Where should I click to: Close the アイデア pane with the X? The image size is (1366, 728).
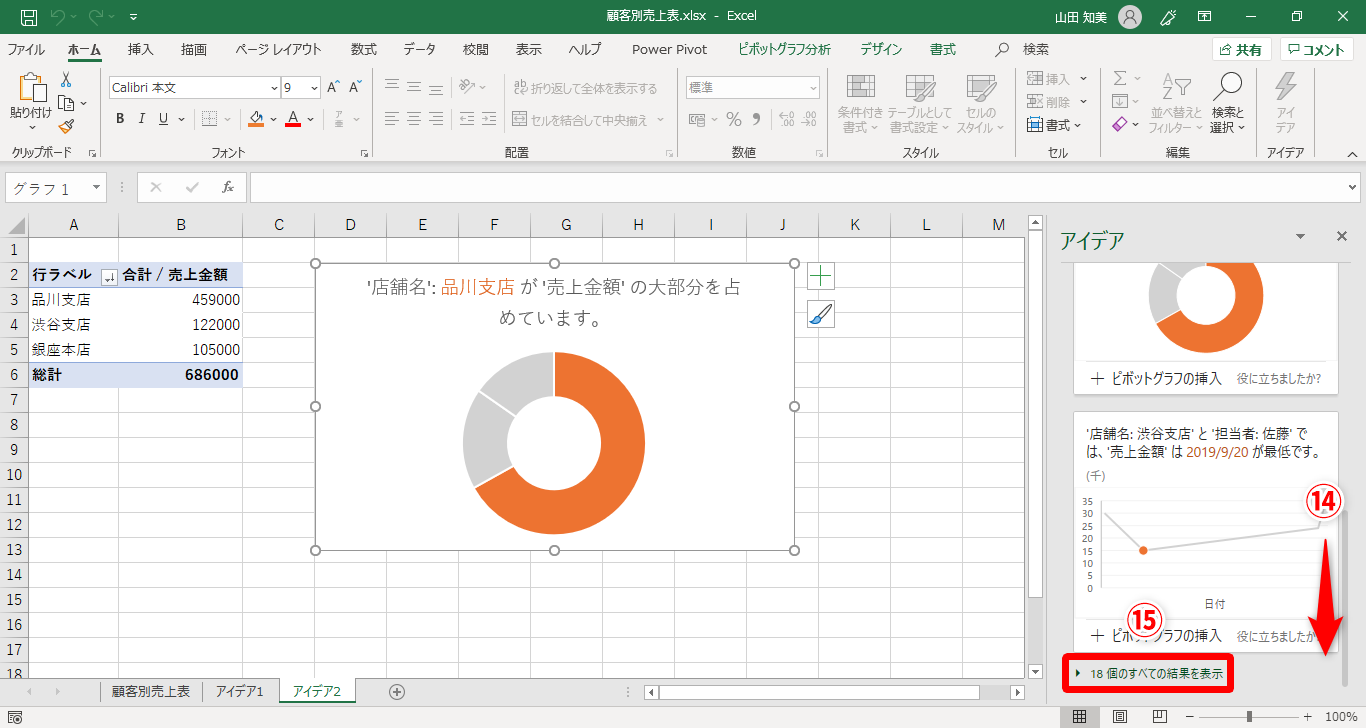pos(1342,237)
